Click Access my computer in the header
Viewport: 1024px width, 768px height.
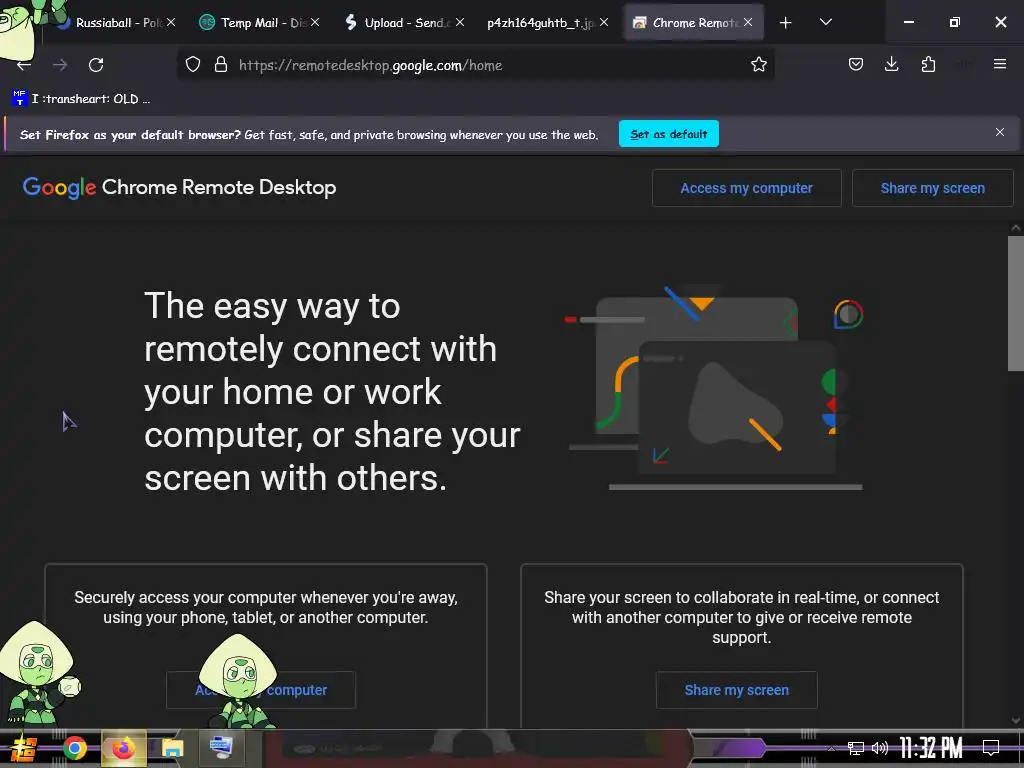click(746, 188)
